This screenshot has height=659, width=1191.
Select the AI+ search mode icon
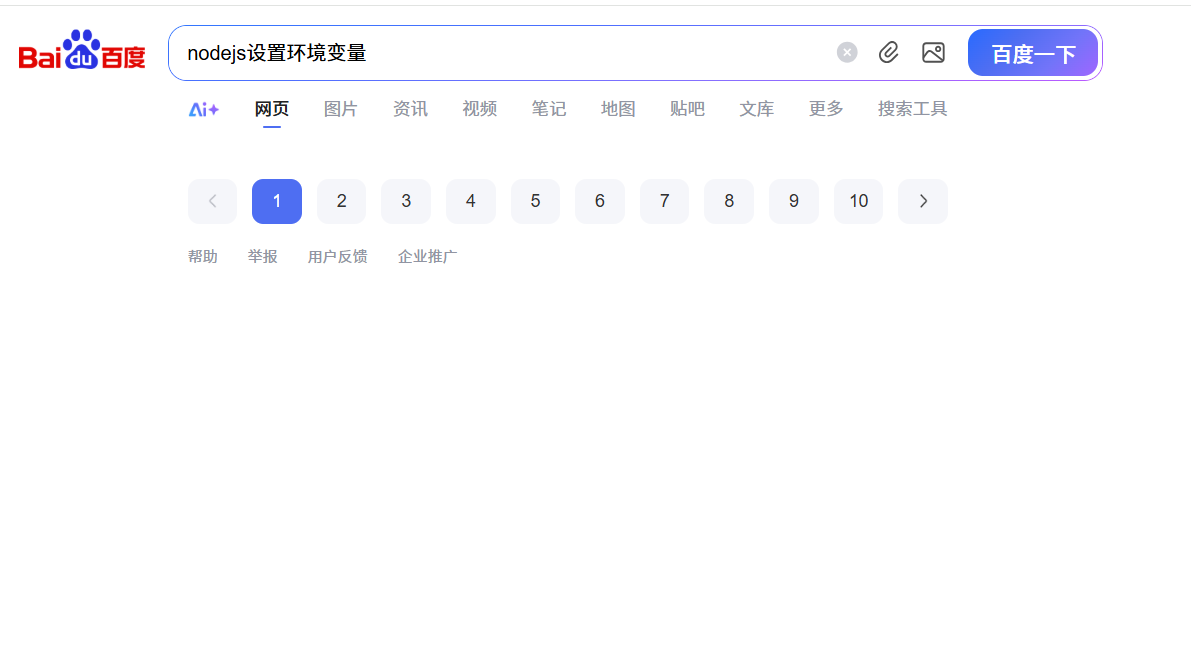point(203,109)
